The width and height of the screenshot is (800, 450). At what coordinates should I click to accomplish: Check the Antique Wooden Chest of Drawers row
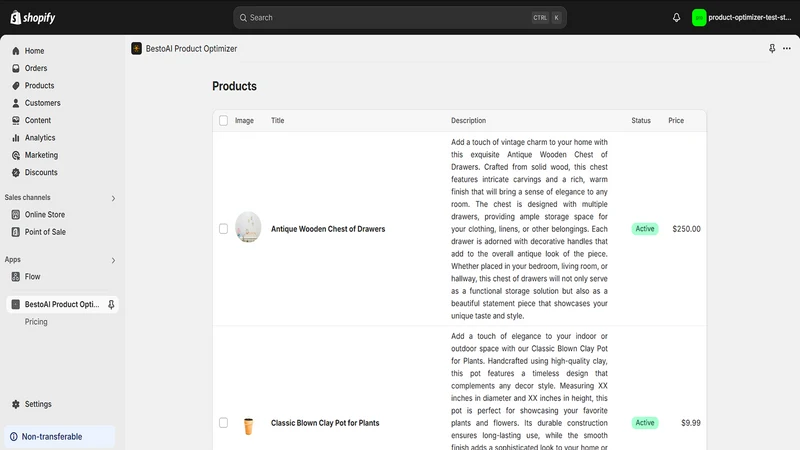[x=223, y=229]
